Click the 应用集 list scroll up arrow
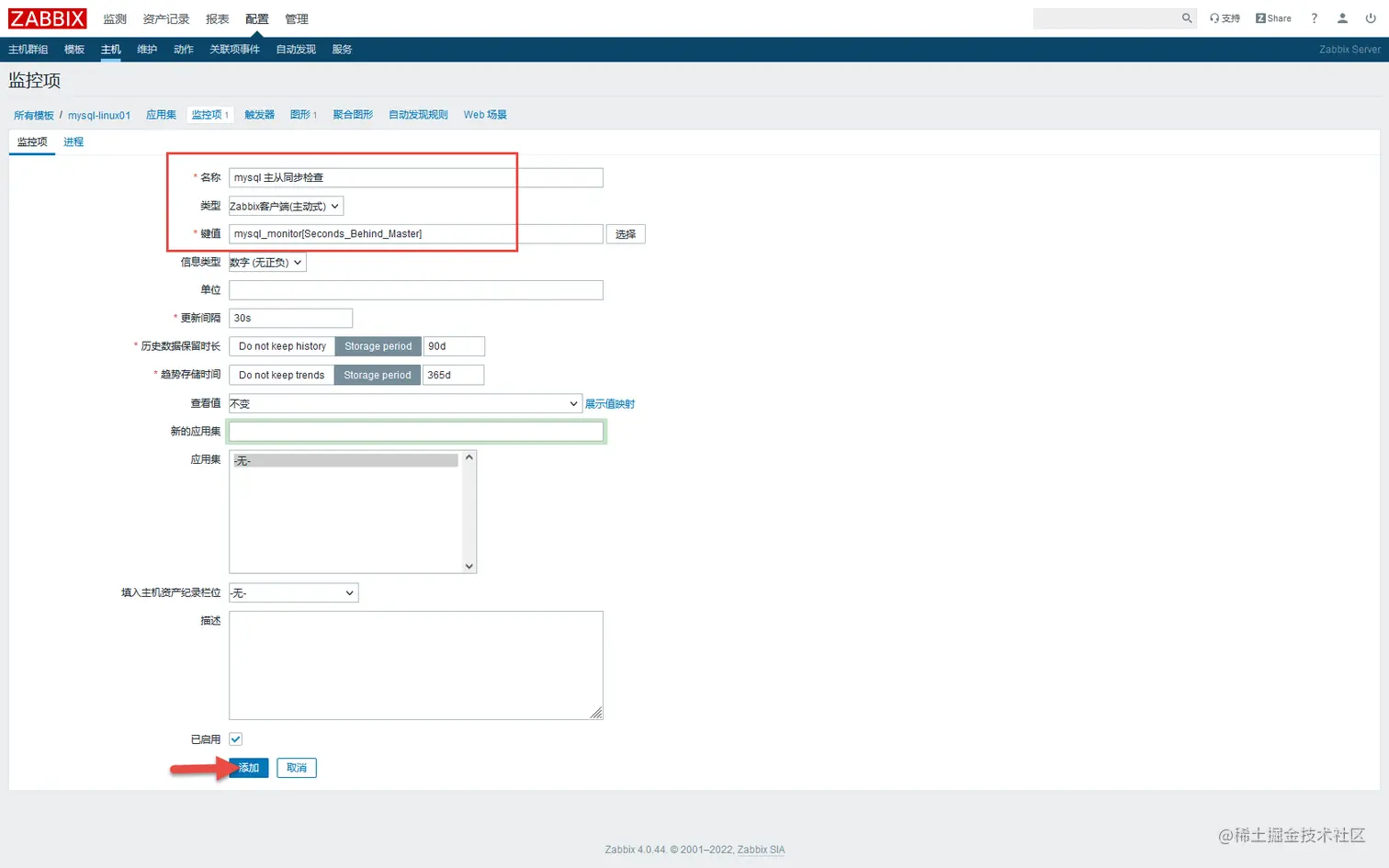 coord(469,457)
